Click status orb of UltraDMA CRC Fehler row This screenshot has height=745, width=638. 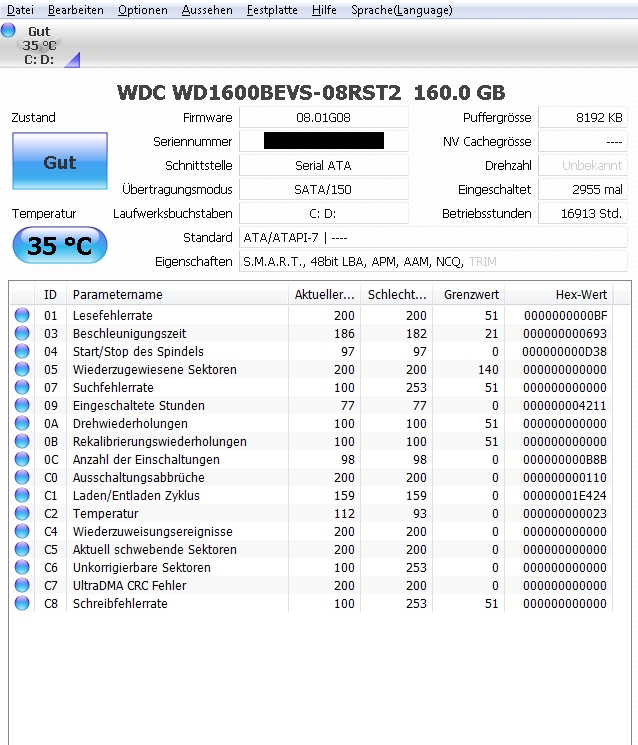point(22,585)
